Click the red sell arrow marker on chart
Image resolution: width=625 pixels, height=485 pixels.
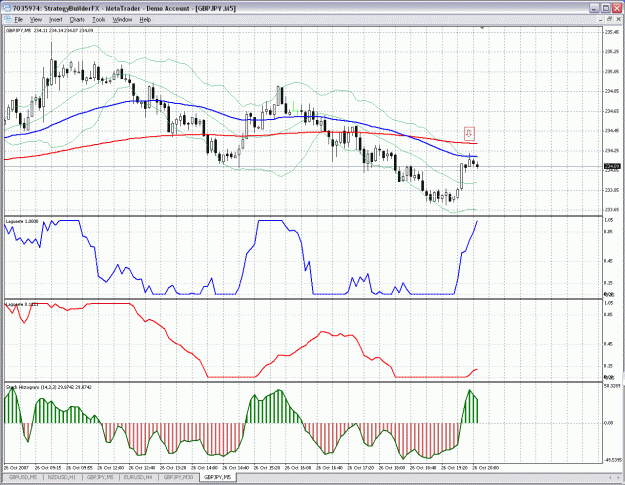click(x=470, y=134)
